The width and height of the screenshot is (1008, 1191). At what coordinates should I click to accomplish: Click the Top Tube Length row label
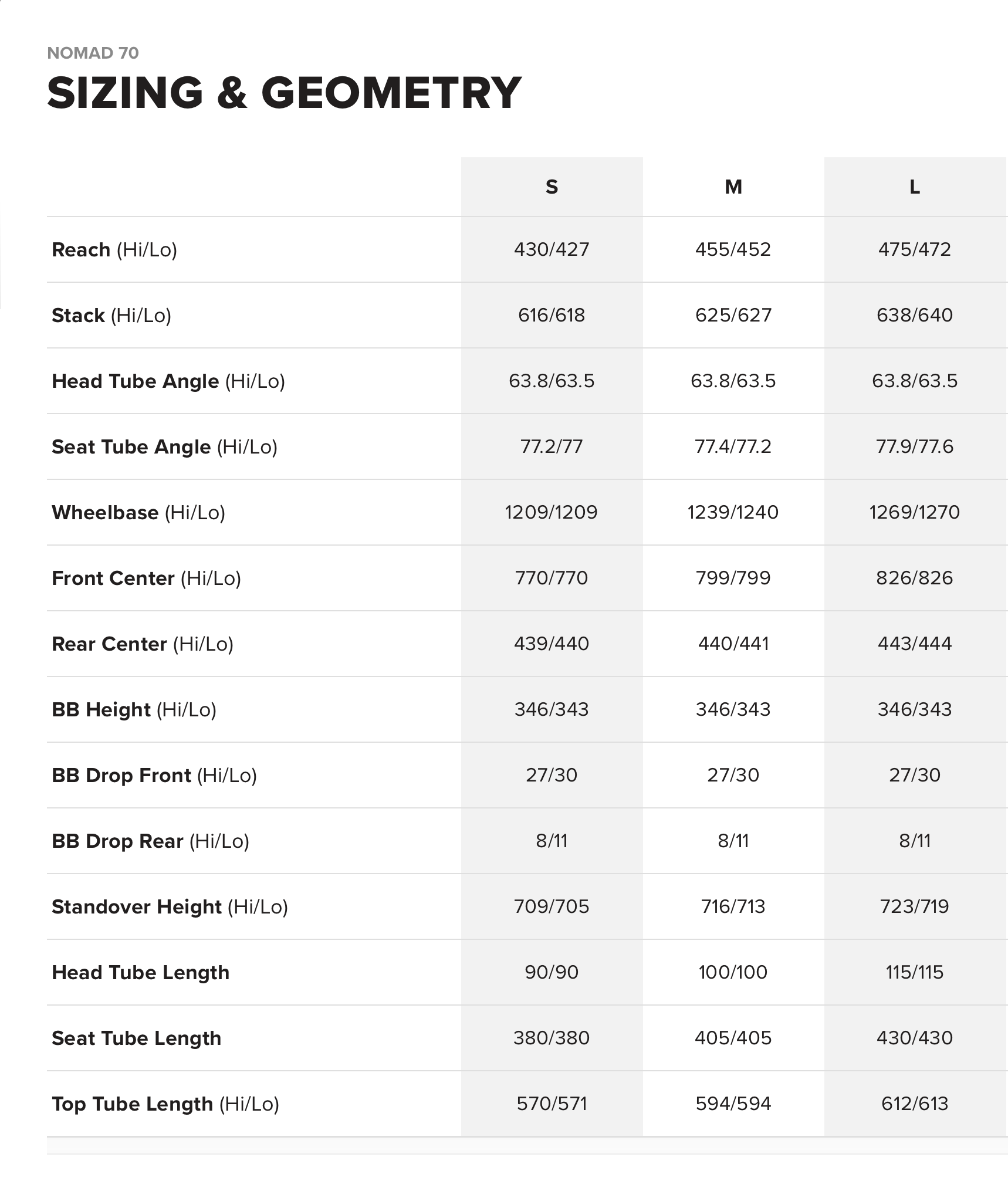[x=165, y=1104]
